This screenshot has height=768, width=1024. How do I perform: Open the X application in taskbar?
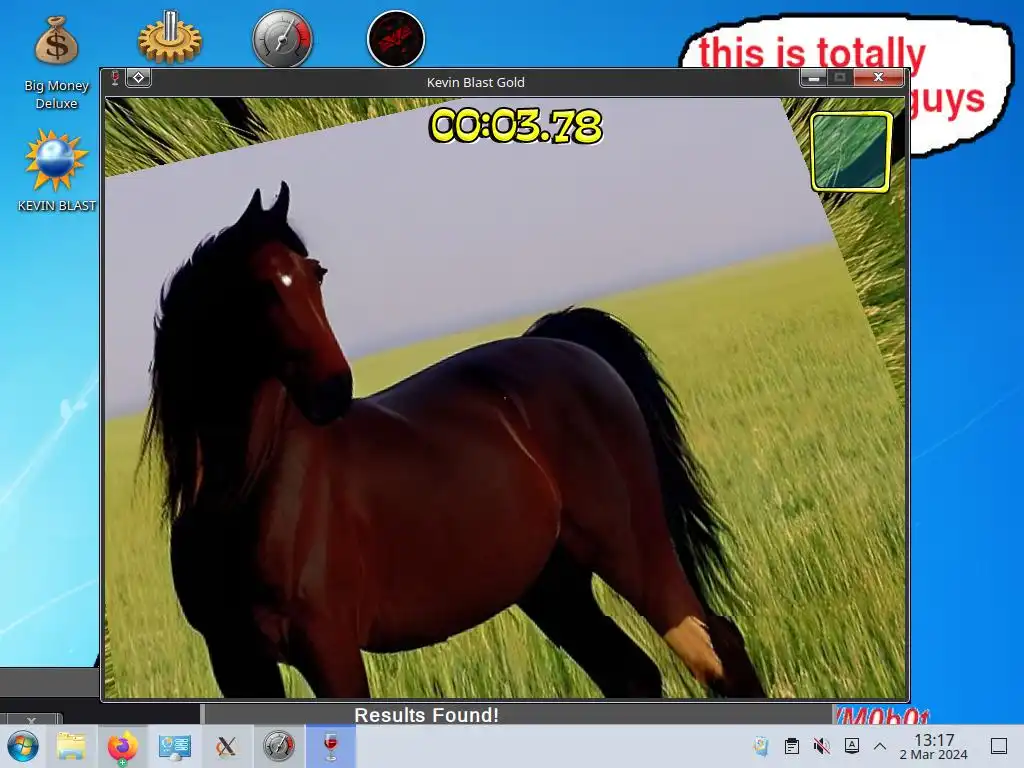[x=226, y=746]
